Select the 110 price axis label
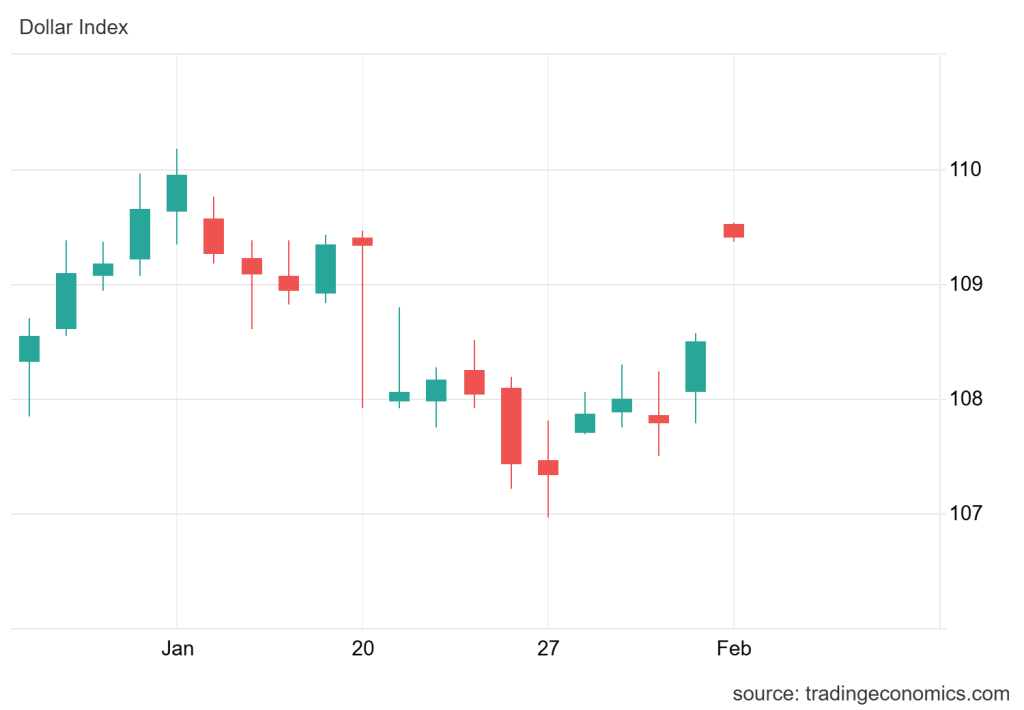This screenshot has height=710, width=1024. tap(967, 169)
